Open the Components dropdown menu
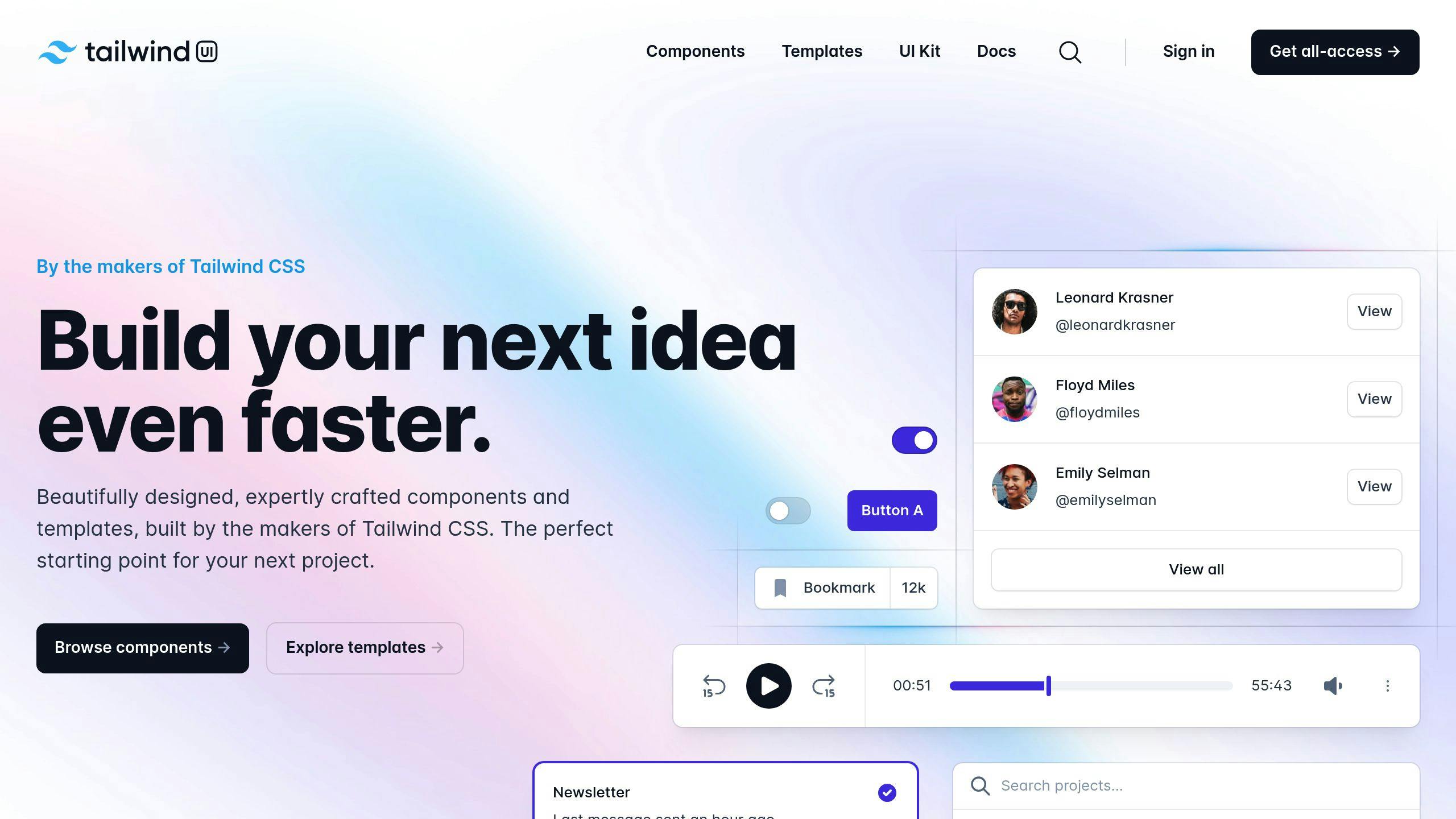Screen dimensions: 1456x819 tap(695, 51)
